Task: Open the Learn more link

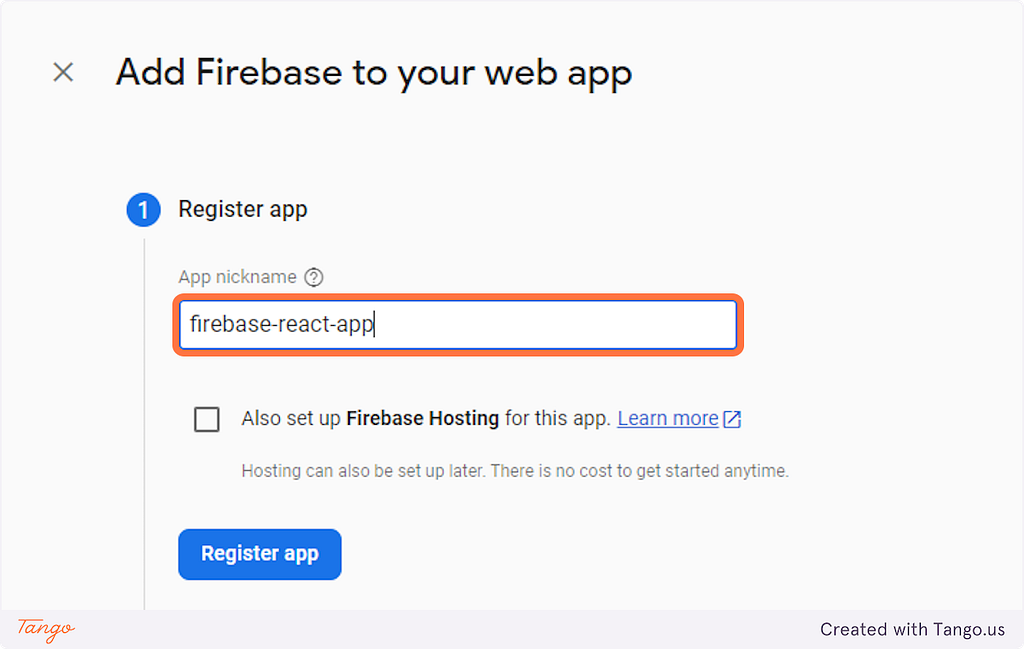Action: pyautogui.click(x=668, y=419)
